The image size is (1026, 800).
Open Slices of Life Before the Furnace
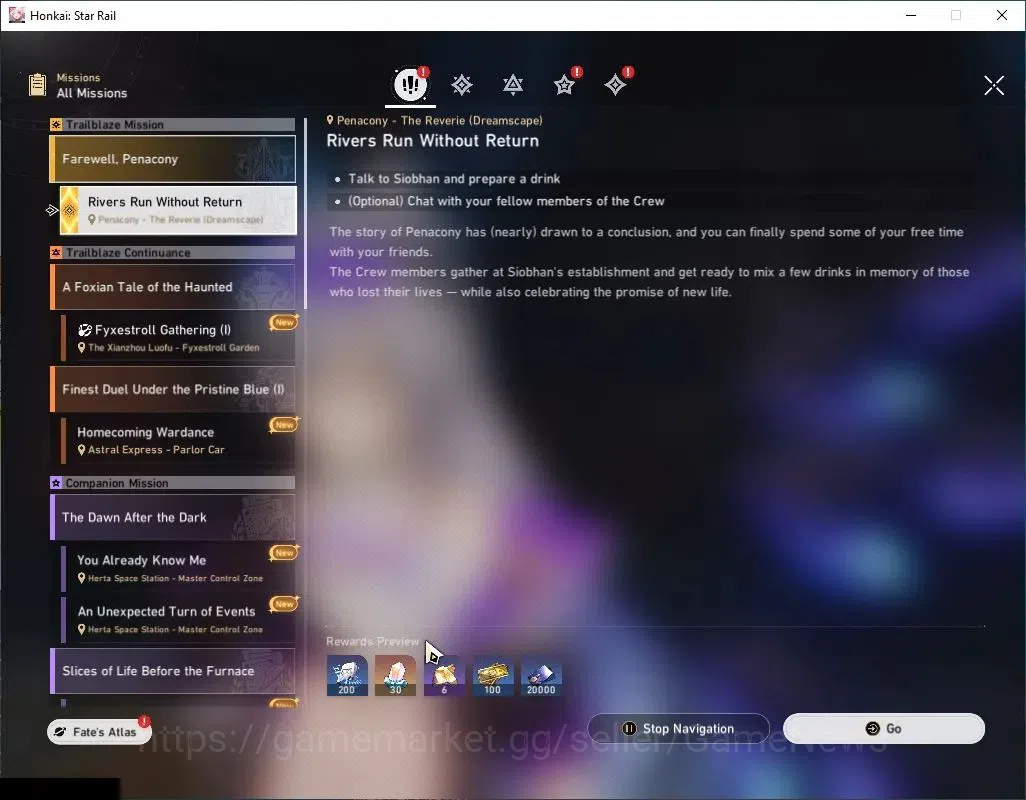coord(173,670)
